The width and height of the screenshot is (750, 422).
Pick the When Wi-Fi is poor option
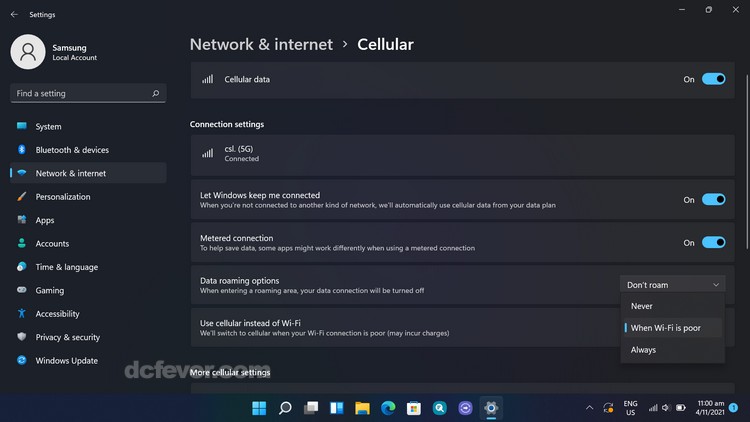point(665,328)
